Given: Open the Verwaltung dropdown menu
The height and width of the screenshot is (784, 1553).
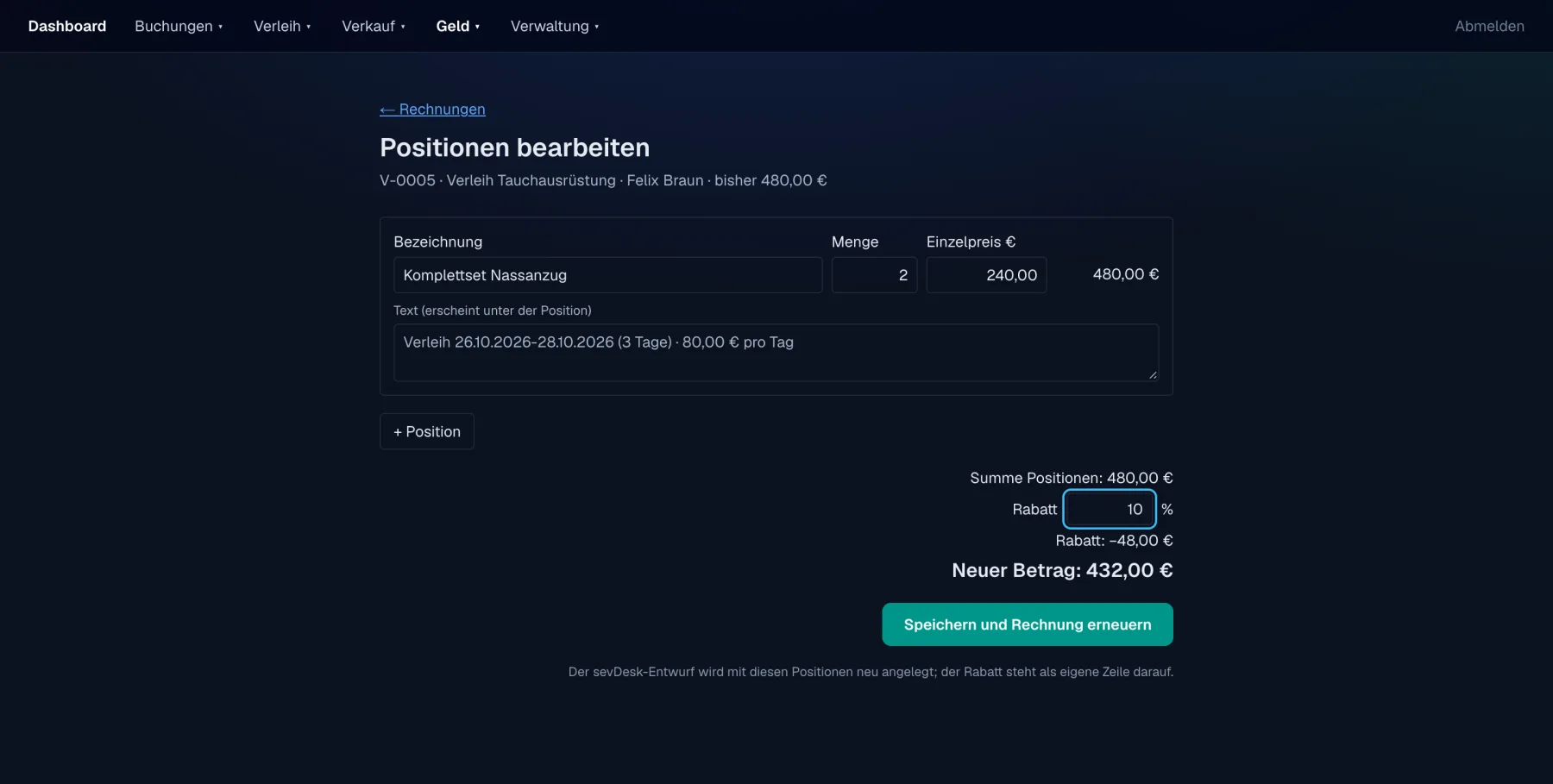Looking at the screenshot, I should (555, 26).
